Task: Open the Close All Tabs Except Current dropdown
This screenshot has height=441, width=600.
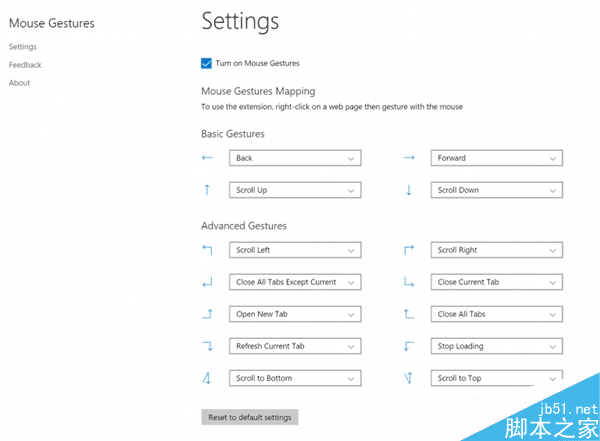Action: click(x=295, y=282)
